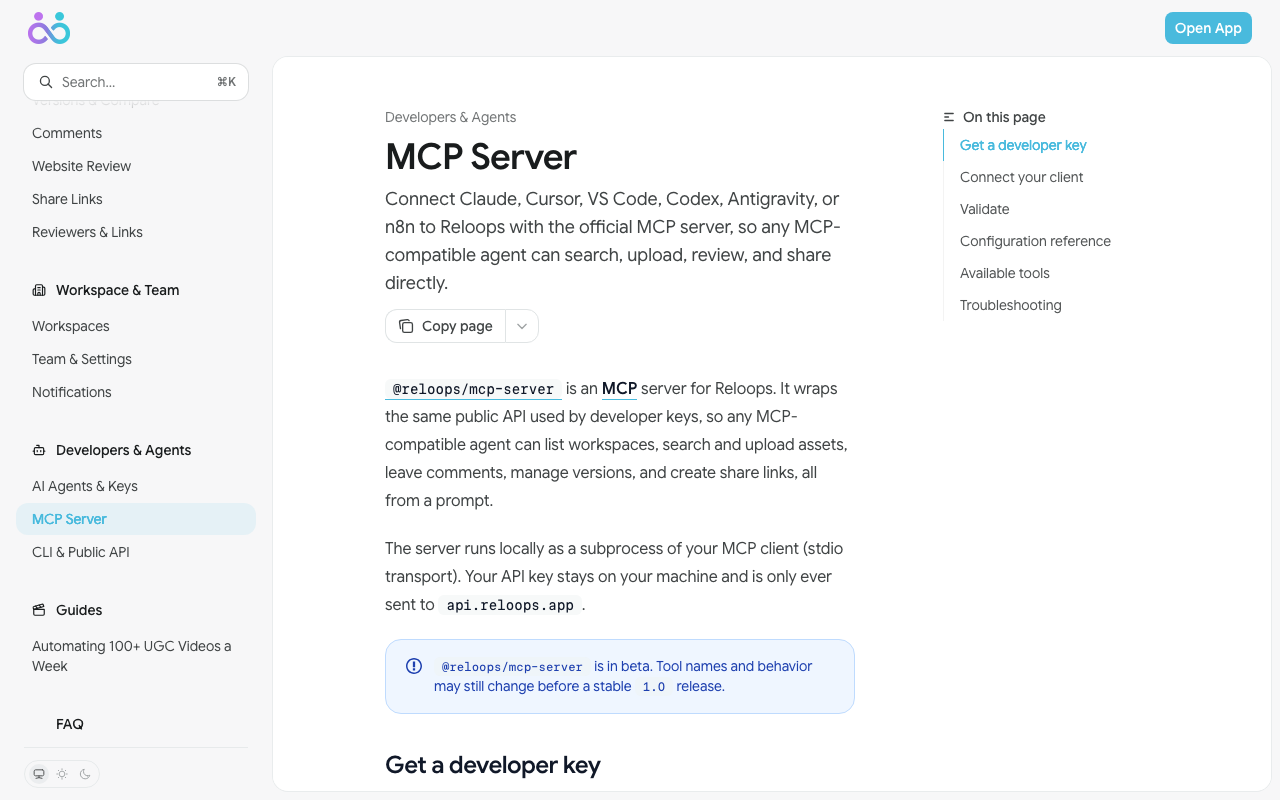This screenshot has width=1280, height=800.
Task: Jump to Connect your client section
Action: click(x=1022, y=177)
